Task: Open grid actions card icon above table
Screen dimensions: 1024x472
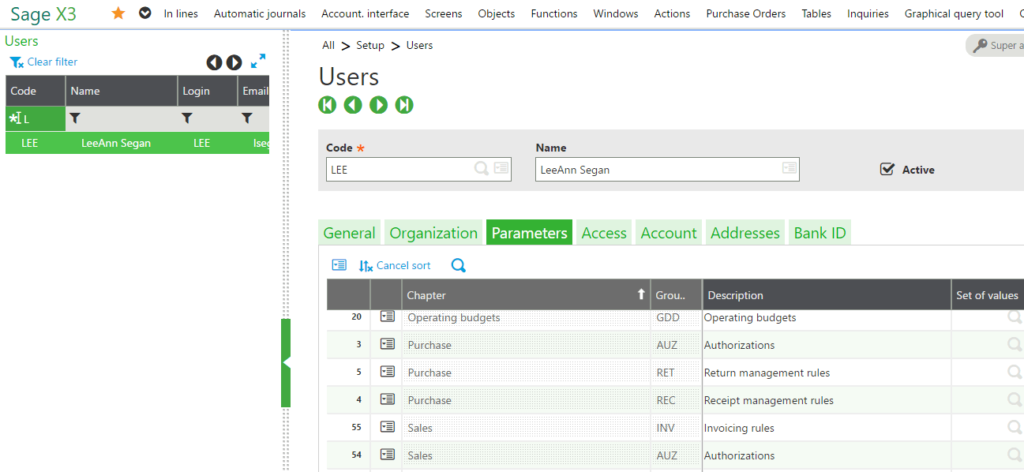Action: click(x=339, y=264)
